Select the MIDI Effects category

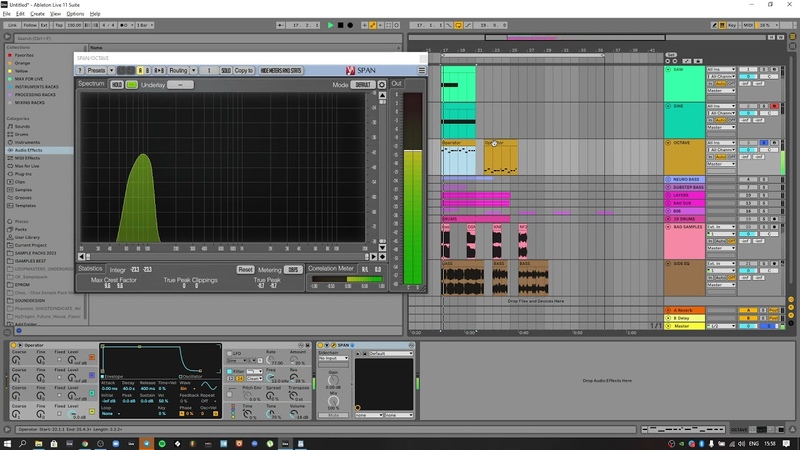(x=27, y=158)
